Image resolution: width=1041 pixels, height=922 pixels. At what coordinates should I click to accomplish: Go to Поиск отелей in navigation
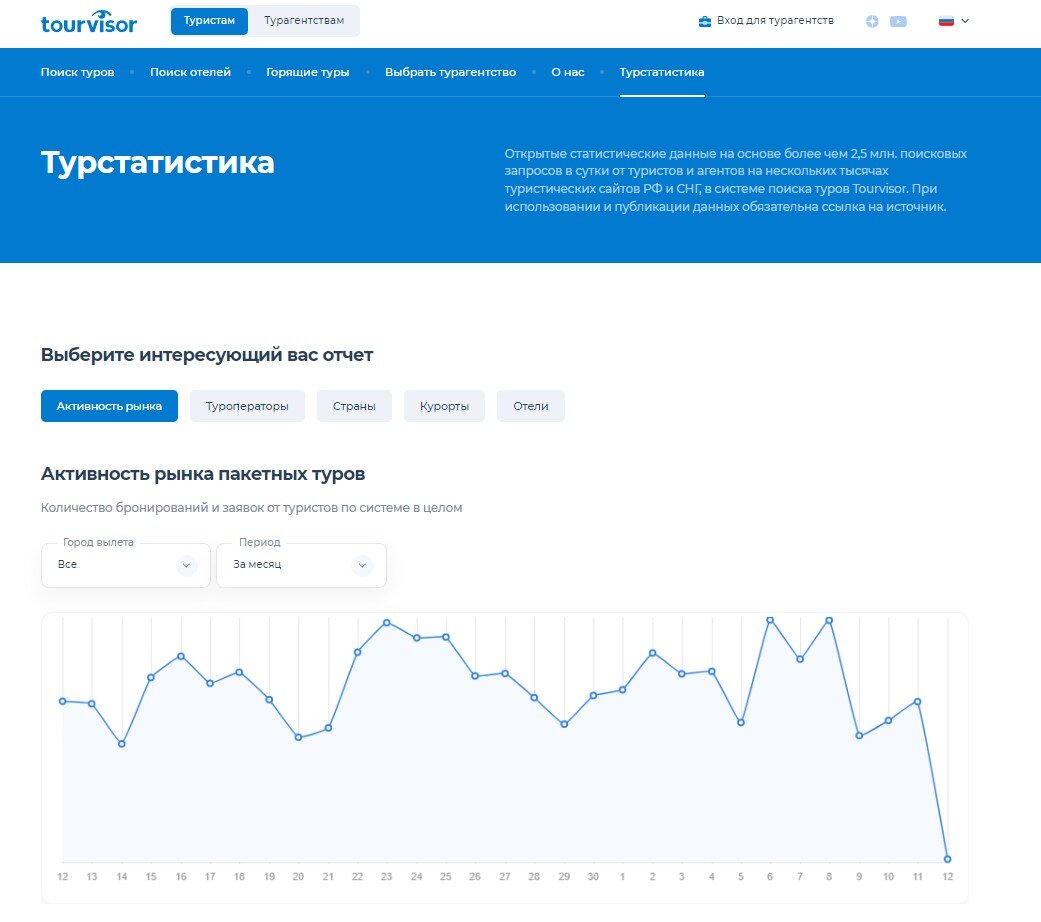pyautogui.click(x=191, y=72)
